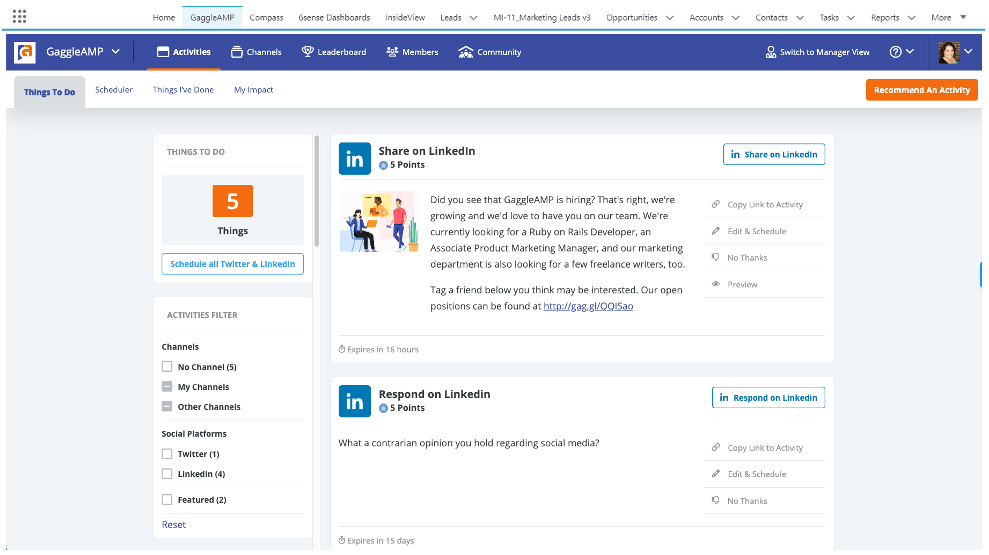Click the Members people icon
The height and width of the screenshot is (555, 989).
click(x=392, y=52)
